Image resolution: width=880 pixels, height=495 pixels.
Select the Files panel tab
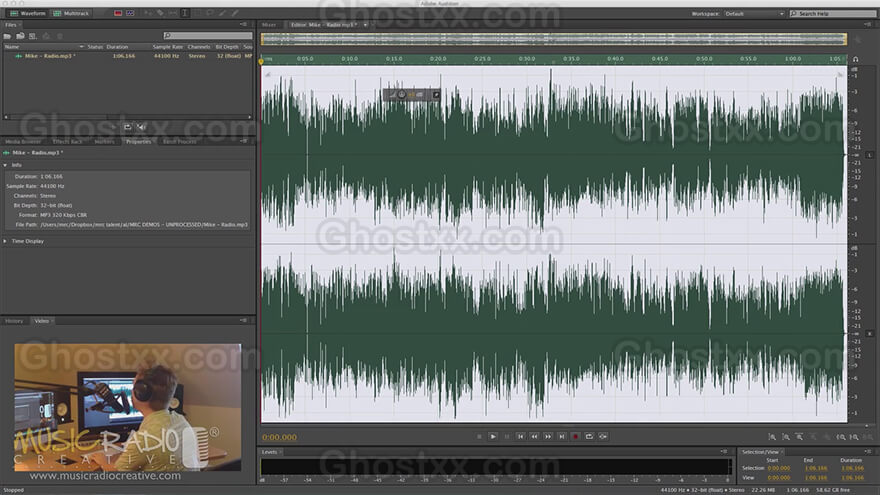pyautogui.click(x=11, y=25)
